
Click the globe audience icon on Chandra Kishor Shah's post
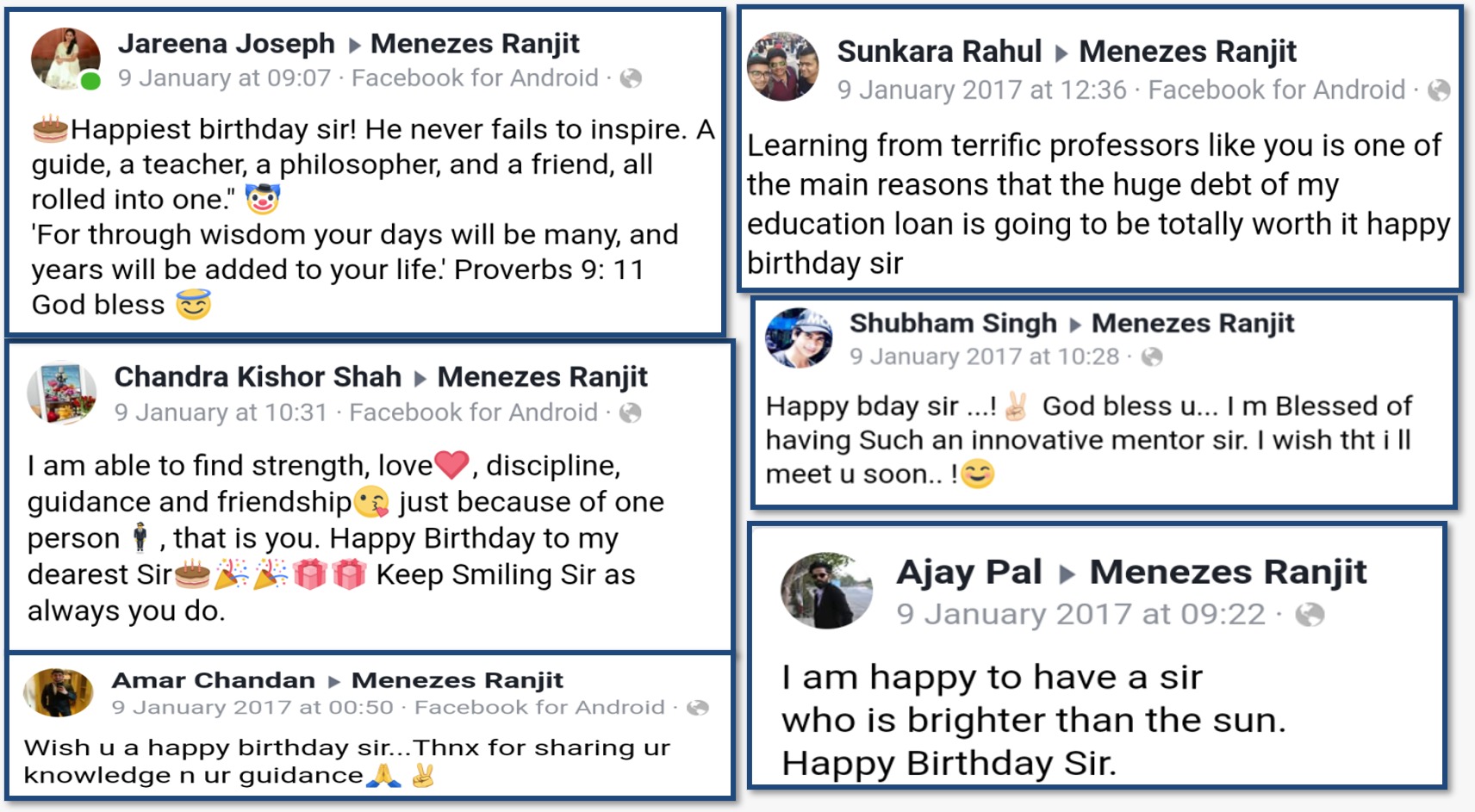(631, 412)
